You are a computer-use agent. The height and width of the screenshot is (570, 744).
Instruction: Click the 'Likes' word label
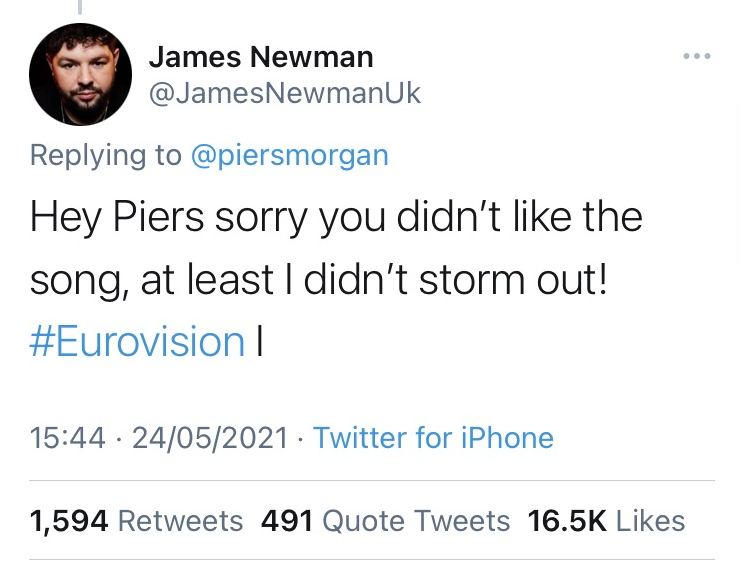tap(651, 521)
